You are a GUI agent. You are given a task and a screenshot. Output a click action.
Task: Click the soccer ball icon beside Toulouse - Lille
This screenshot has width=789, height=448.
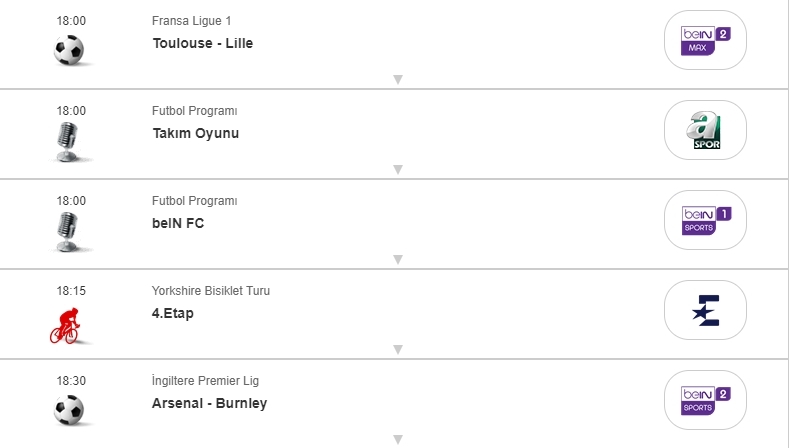tap(69, 50)
